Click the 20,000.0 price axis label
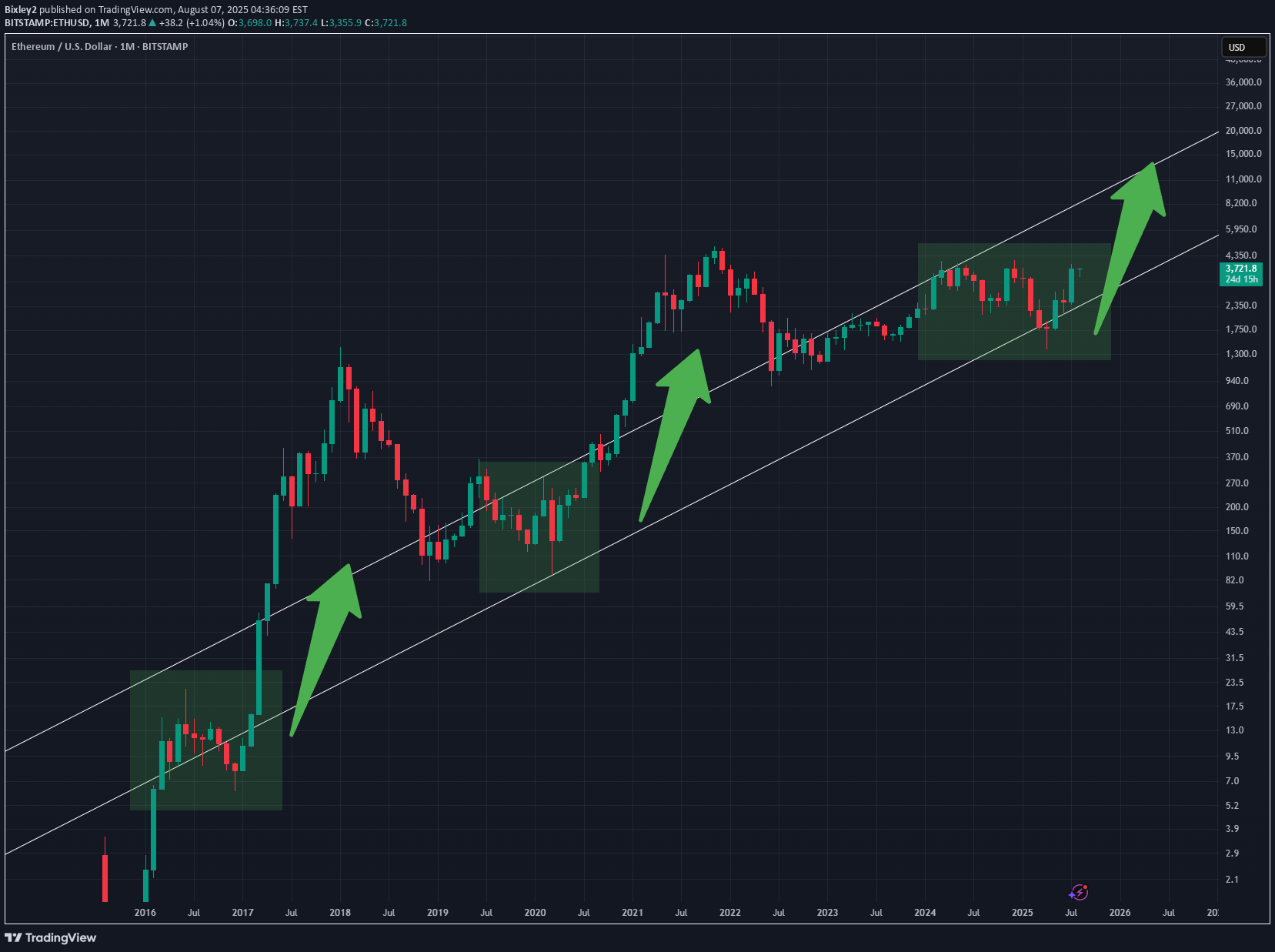 (1243, 131)
